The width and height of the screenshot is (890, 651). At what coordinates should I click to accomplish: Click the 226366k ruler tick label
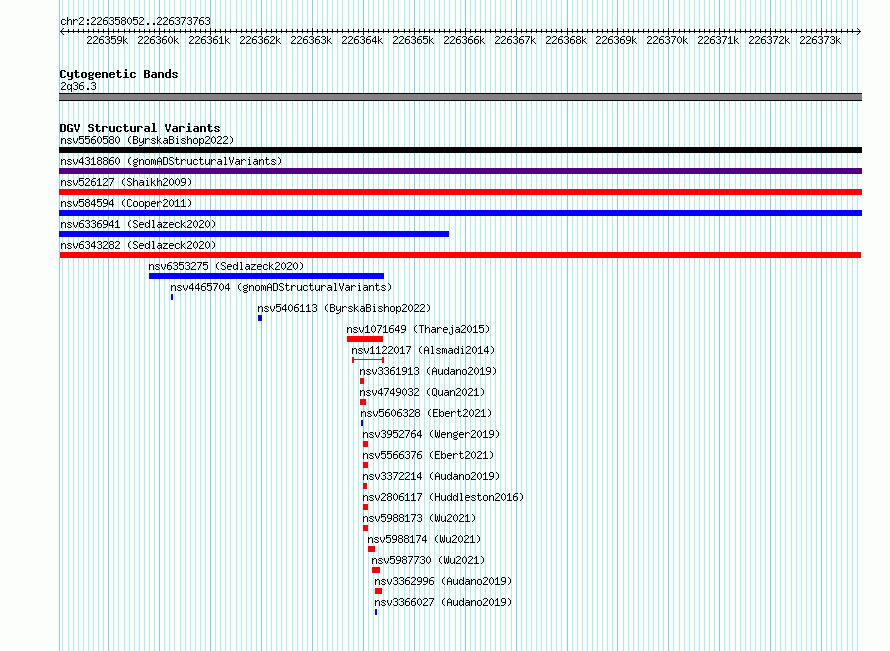464,41
